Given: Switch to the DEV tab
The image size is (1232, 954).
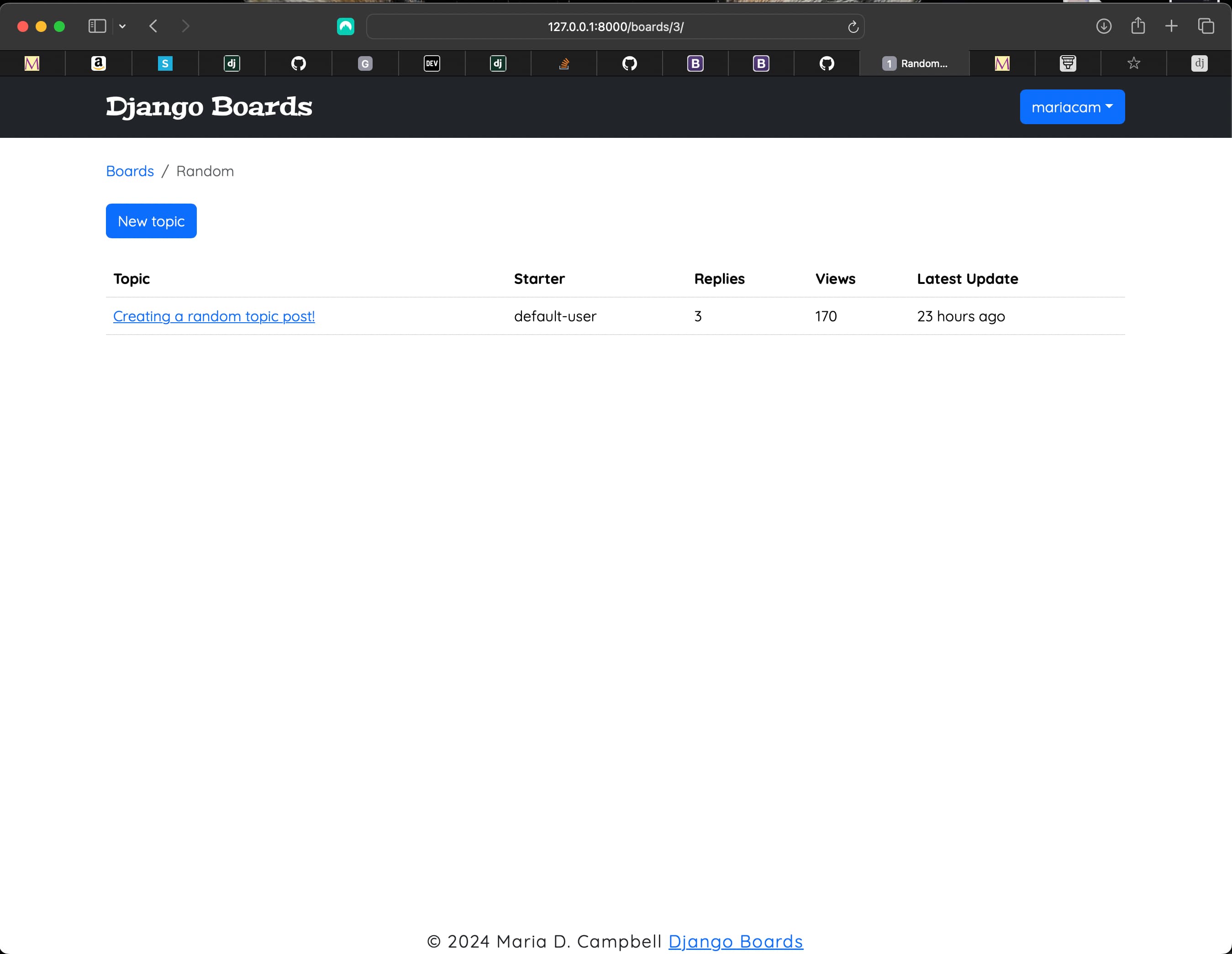Looking at the screenshot, I should pyautogui.click(x=432, y=63).
